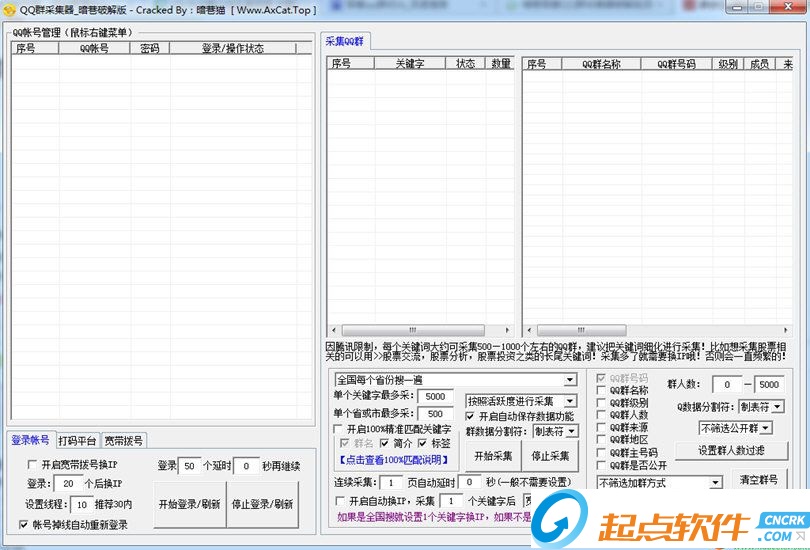Switch to the 打码平台 tab

[x=77, y=441]
